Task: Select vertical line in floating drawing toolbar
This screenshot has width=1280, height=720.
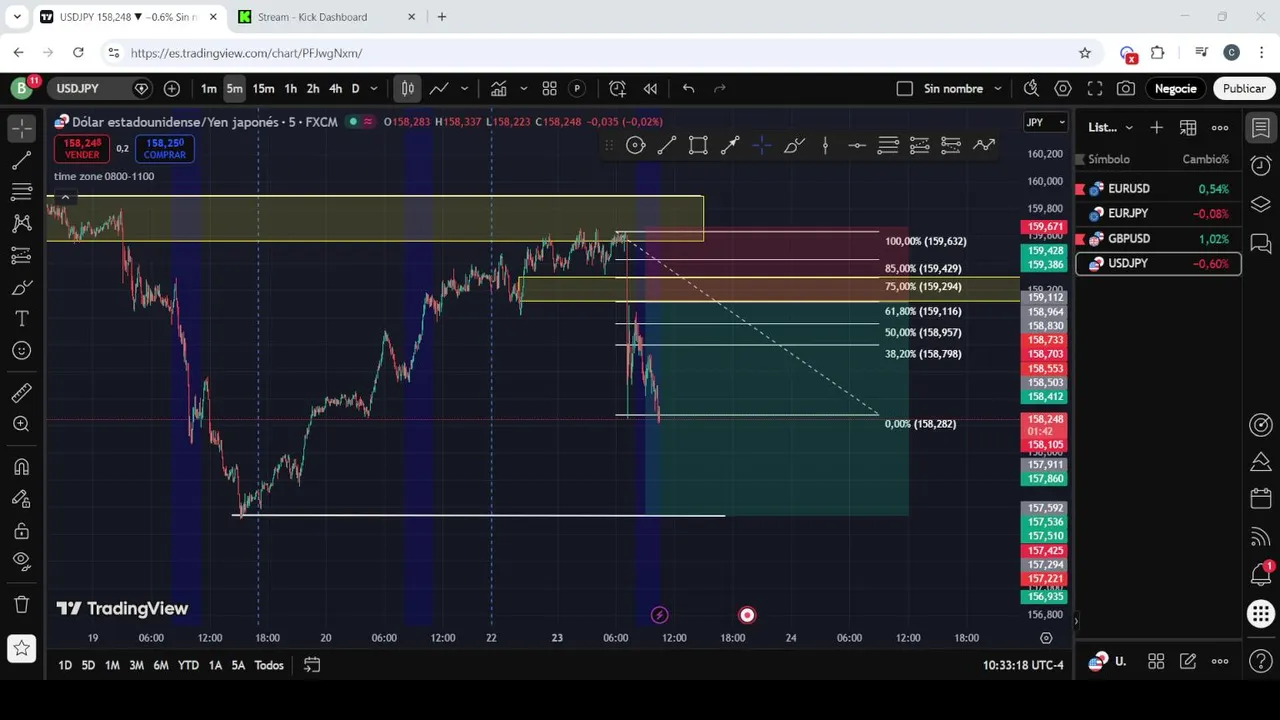Action: pyautogui.click(x=825, y=146)
